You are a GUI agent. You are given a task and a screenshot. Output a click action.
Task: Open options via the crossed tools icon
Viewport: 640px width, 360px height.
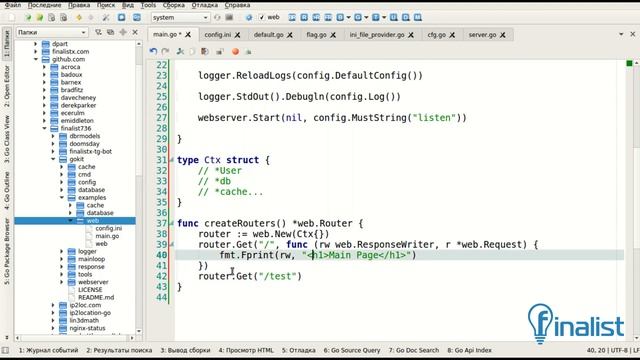click(106, 18)
